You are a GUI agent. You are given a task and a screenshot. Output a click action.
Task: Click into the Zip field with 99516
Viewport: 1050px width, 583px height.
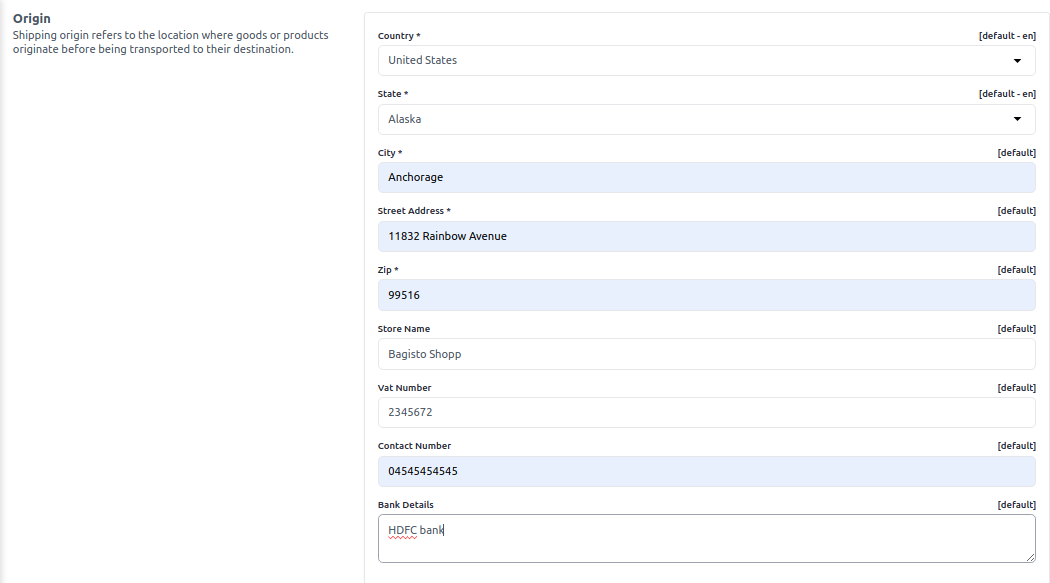pos(706,295)
